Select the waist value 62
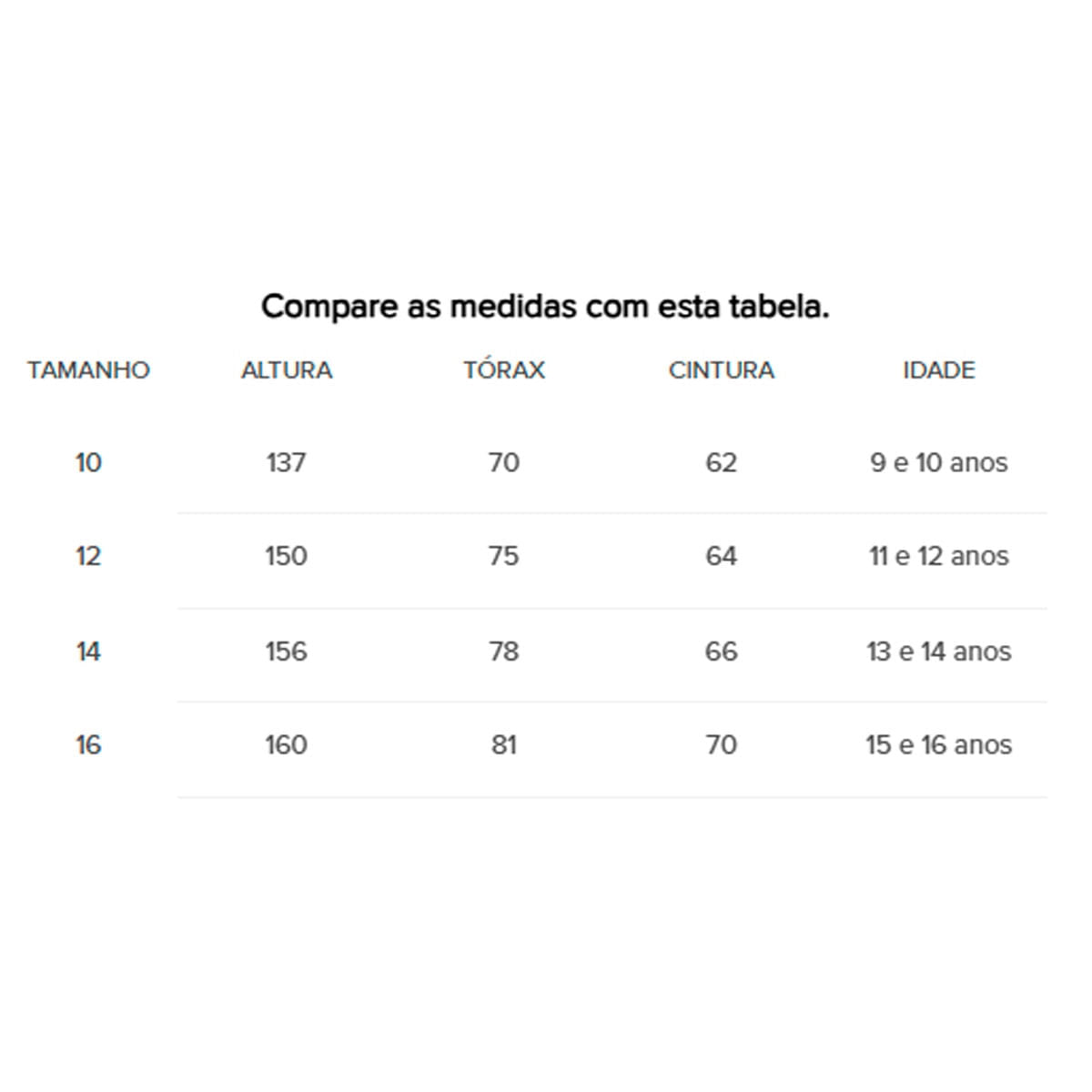This screenshot has width=1092, height=1092. click(x=721, y=463)
